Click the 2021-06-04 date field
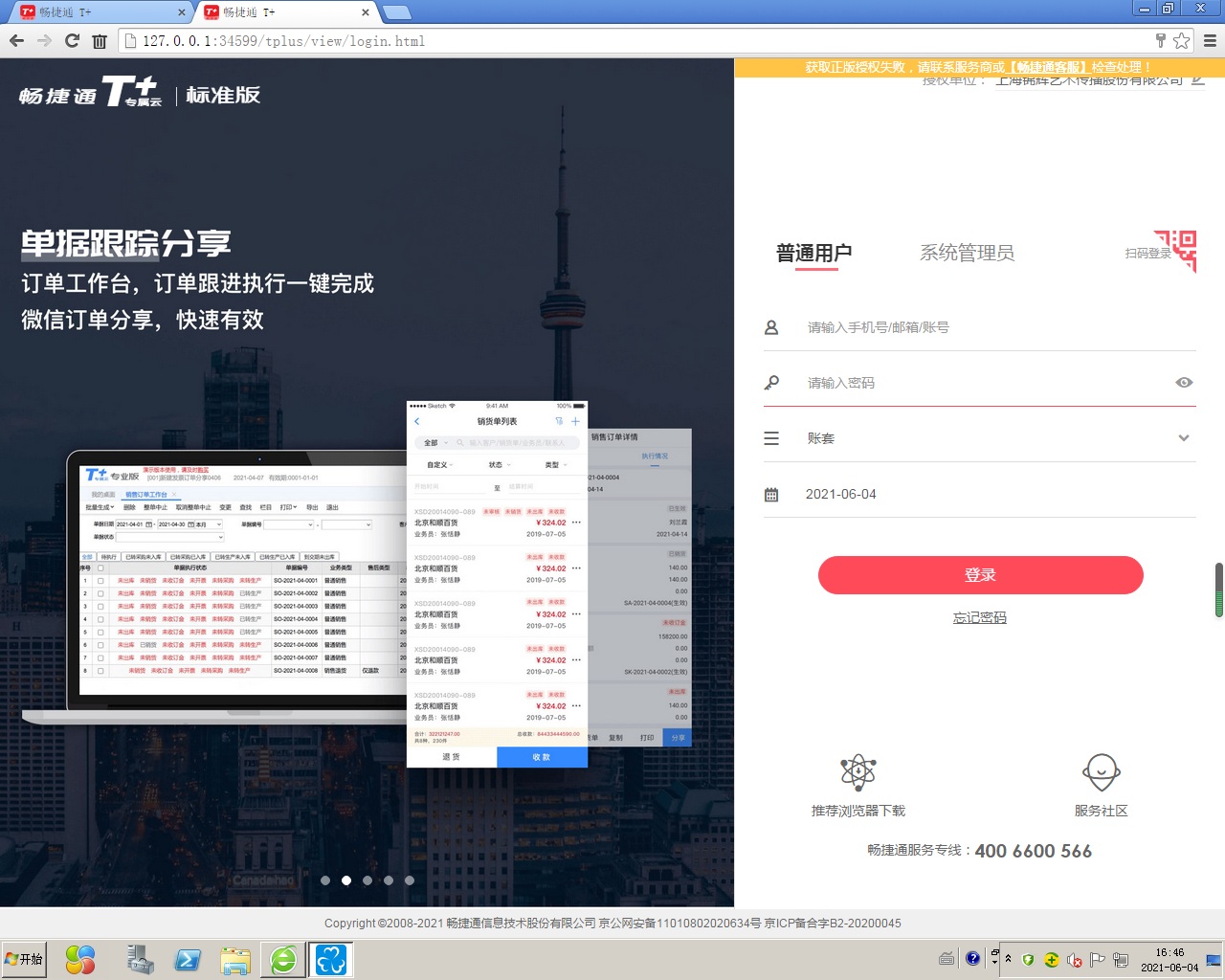The height and width of the screenshot is (980, 1225). pyautogui.click(x=980, y=495)
